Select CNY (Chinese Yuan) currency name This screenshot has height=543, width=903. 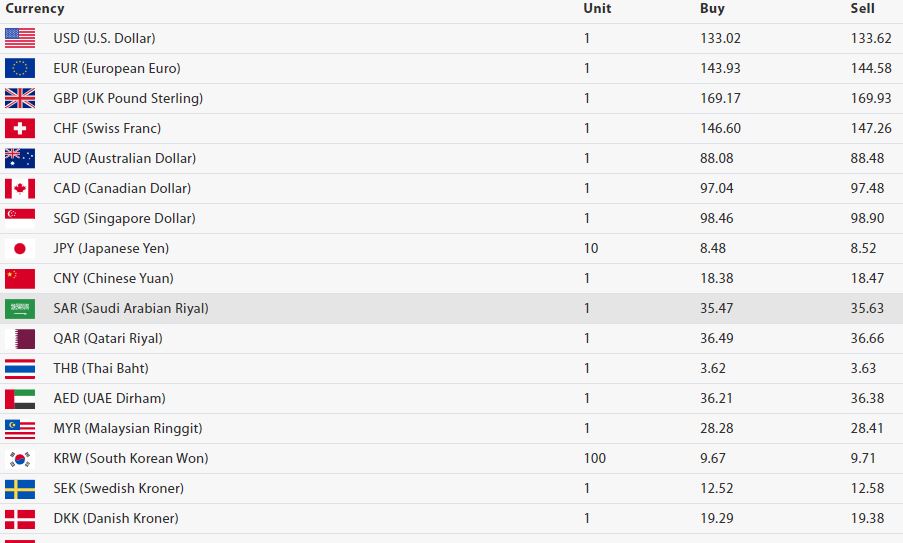pos(113,278)
